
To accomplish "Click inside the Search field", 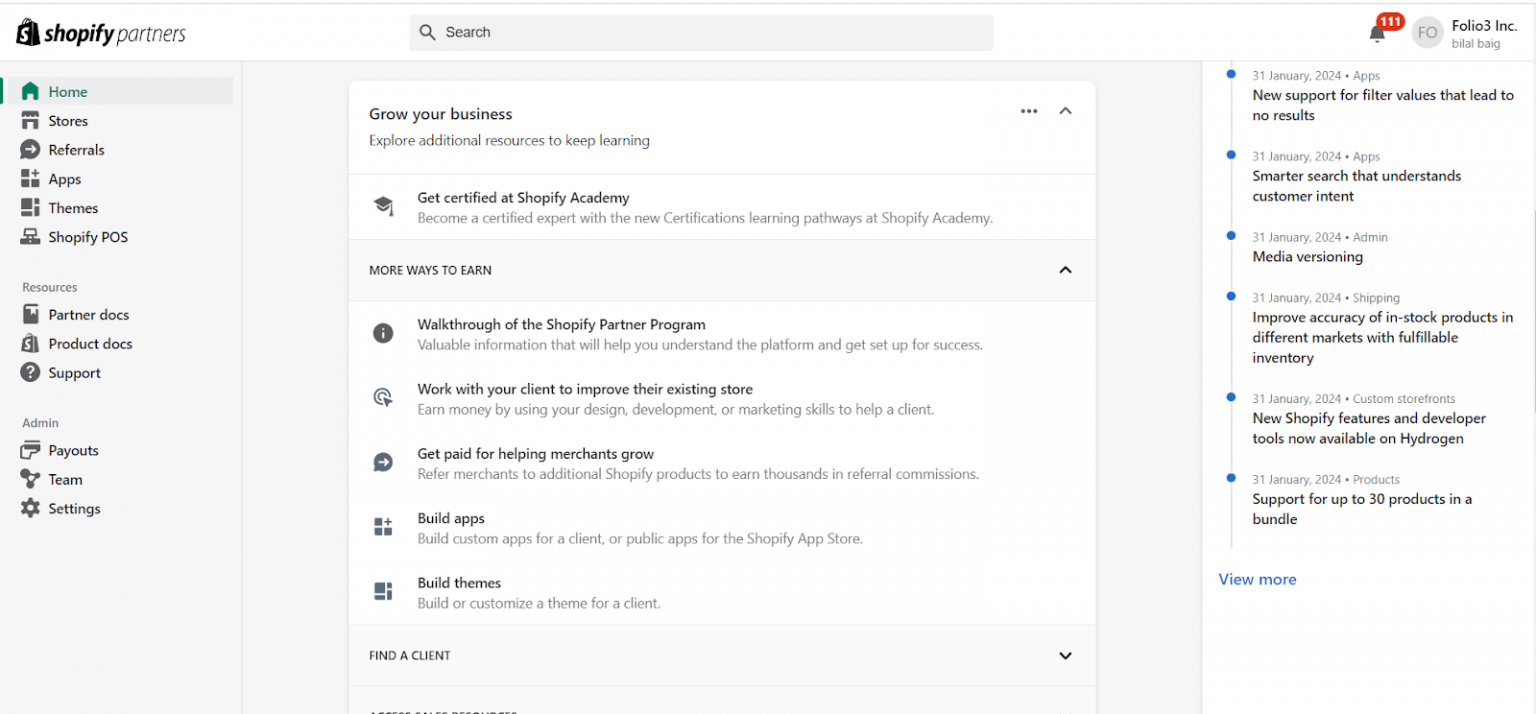I will click(x=700, y=32).
